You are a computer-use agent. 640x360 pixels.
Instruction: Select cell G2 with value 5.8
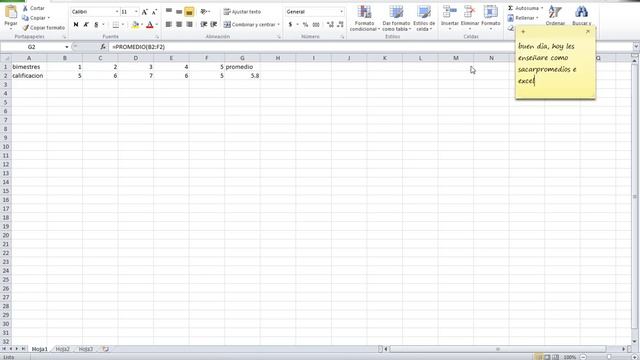tap(242, 76)
